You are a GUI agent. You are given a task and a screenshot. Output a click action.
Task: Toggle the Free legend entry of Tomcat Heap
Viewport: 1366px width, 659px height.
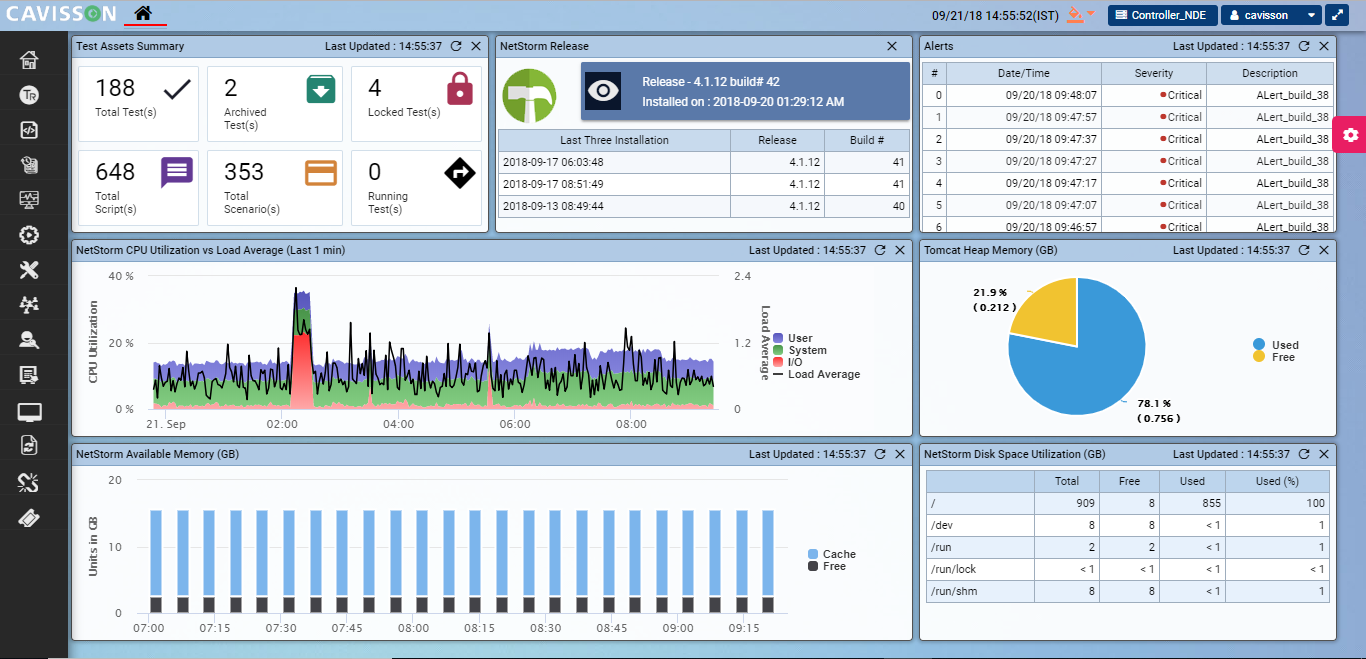(x=1274, y=357)
